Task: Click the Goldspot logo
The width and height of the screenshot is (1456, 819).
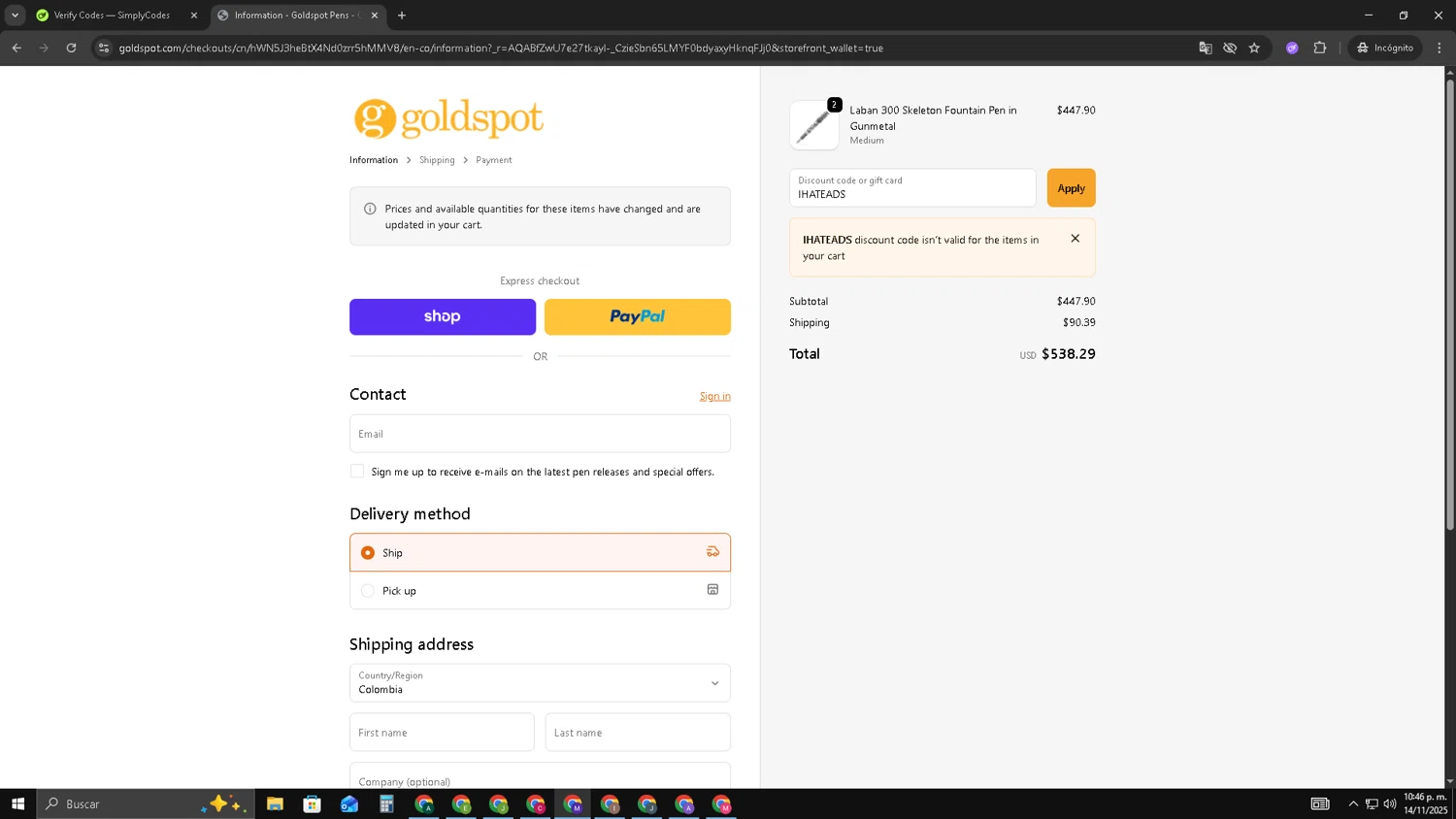Action: point(447,118)
